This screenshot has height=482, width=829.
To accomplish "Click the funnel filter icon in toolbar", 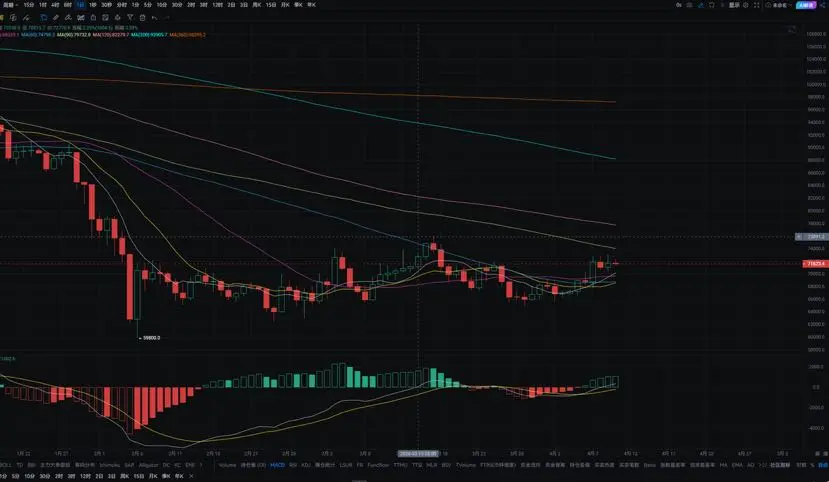I will click(x=130, y=17).
